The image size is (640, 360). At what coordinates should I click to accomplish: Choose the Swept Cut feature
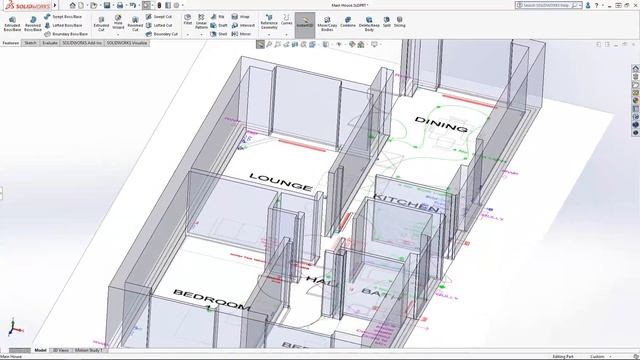tap(159, 17)
